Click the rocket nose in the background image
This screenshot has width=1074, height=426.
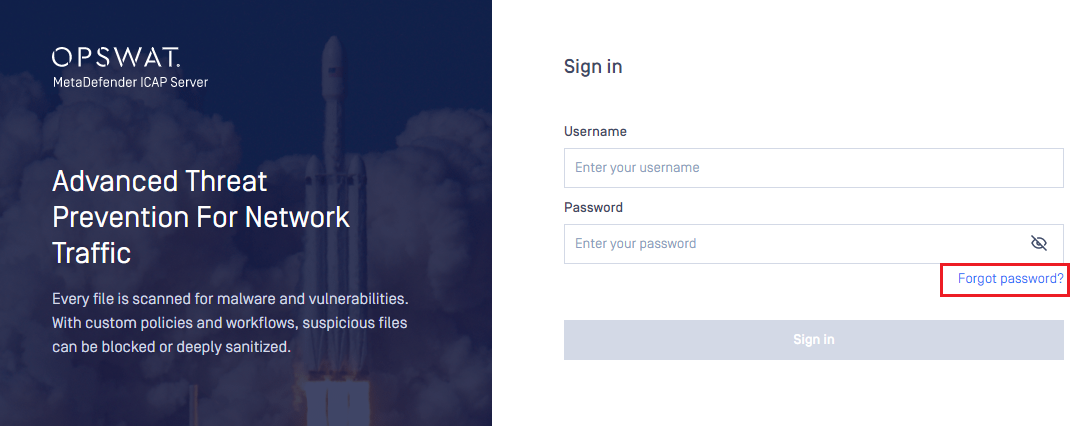click(332, 51)
